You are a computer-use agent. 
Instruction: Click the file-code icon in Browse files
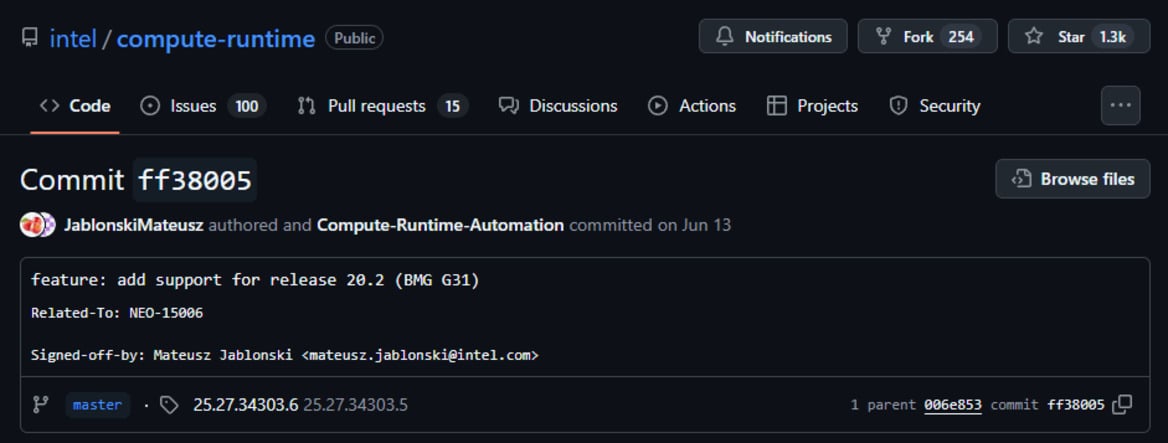pos(1021,179)
